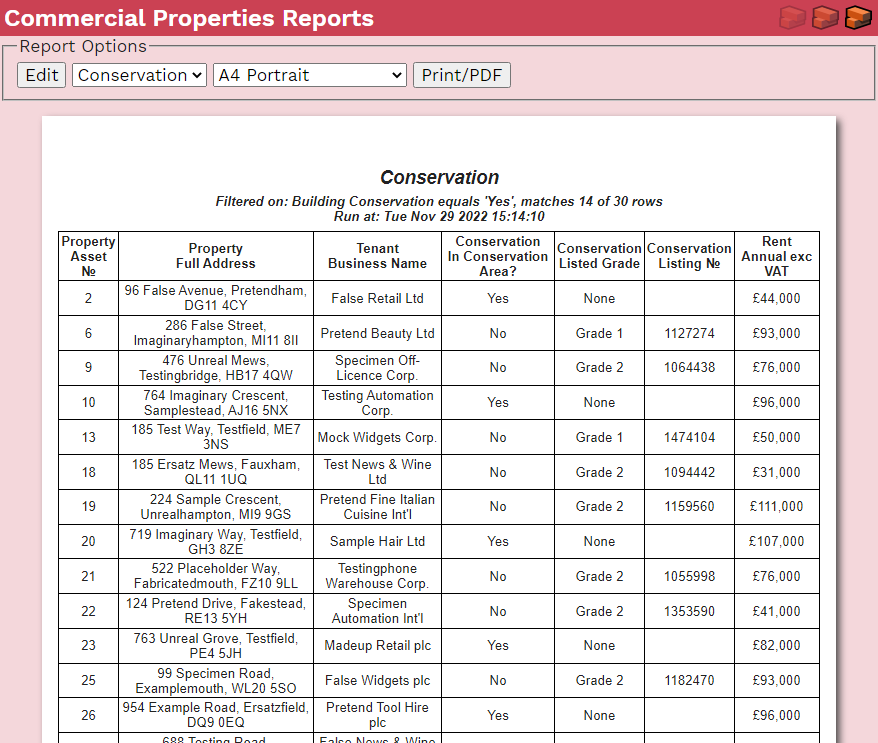Click the Commercial Properties Reports title
The image size is (878, 743).
(x=189, y=18)
